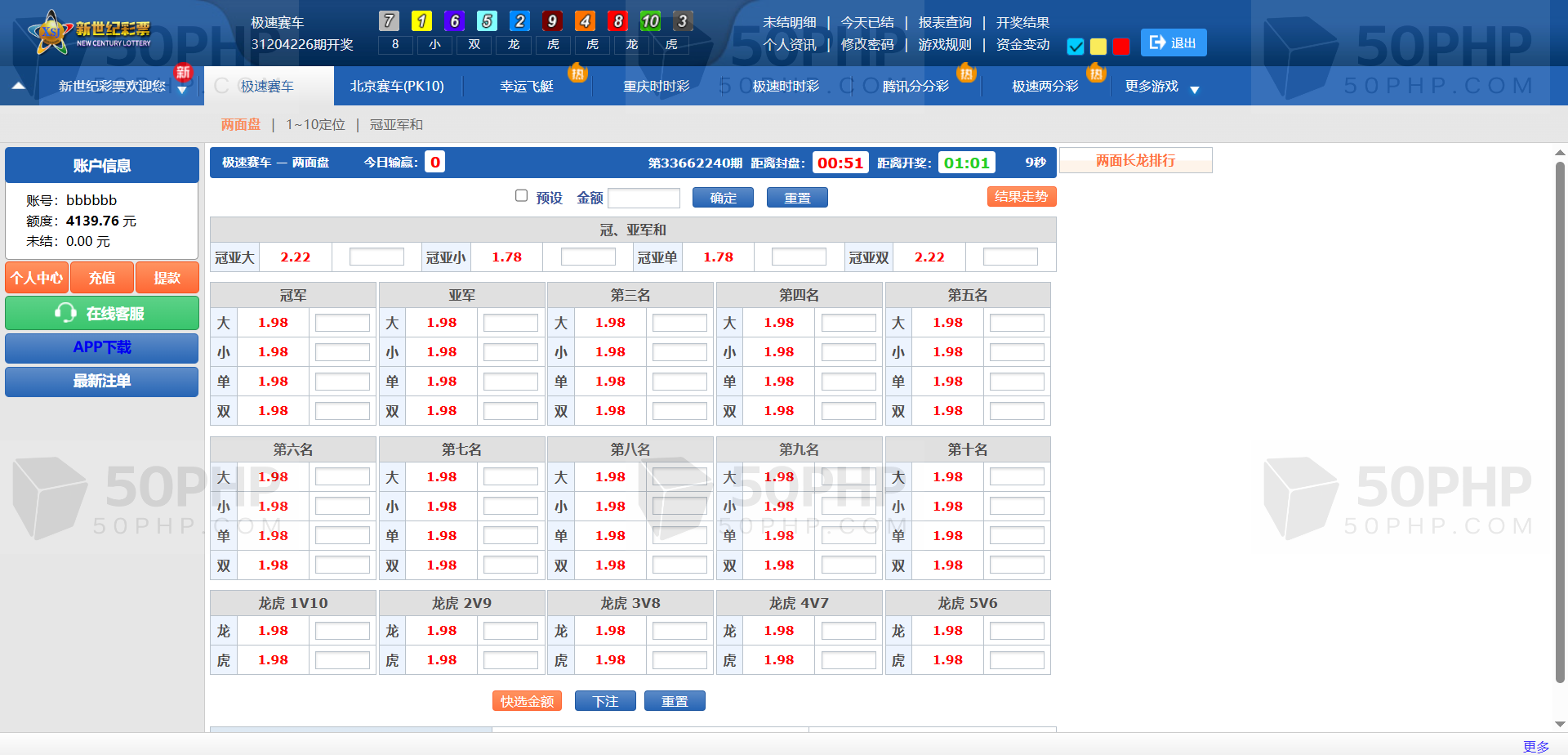Viewport: 1568px width, 755px height.
Task: Choose the red theme color swatch
Action: coord(1121,47)
